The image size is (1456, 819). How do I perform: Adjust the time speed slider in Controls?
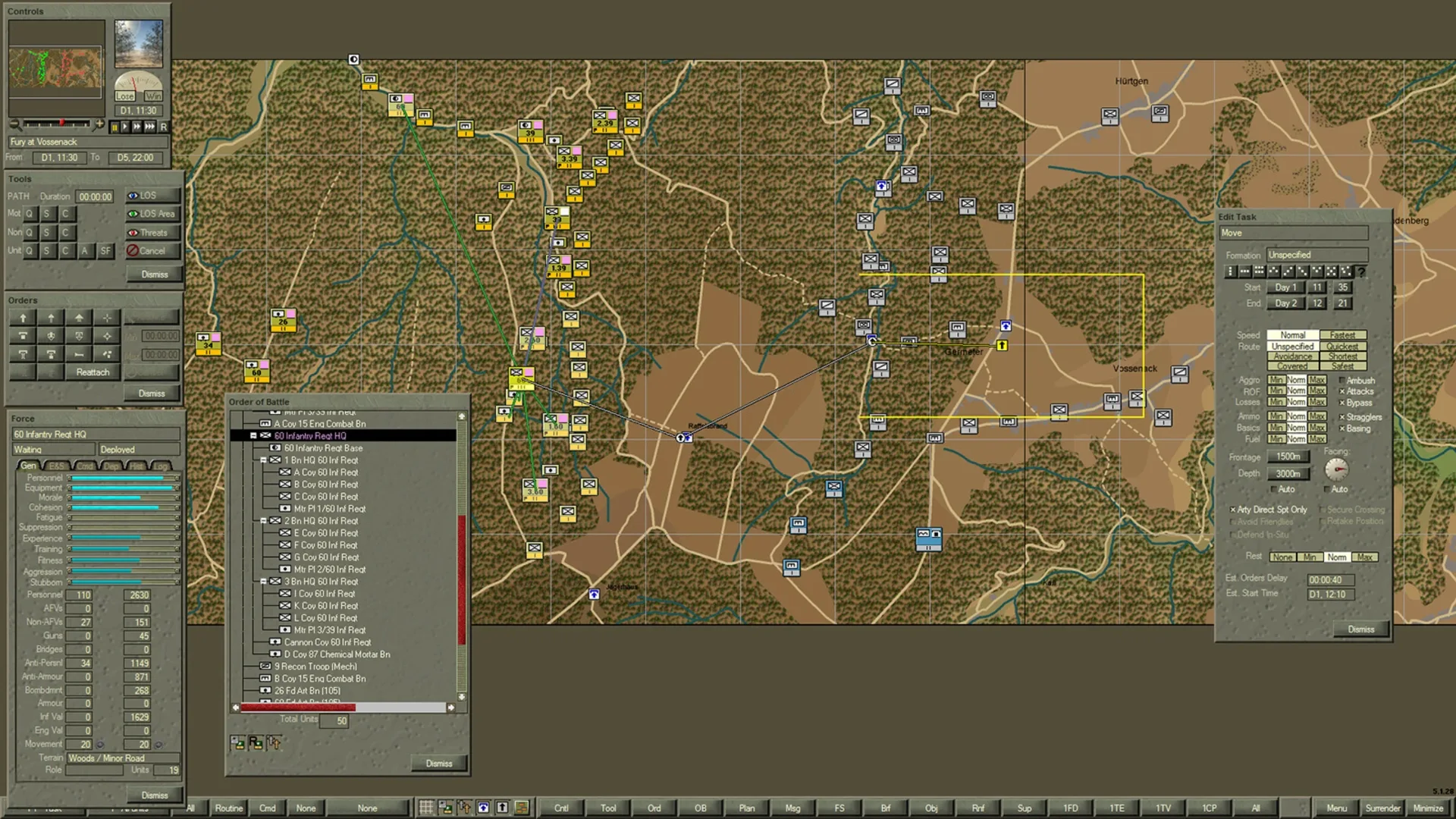(62, 124)
